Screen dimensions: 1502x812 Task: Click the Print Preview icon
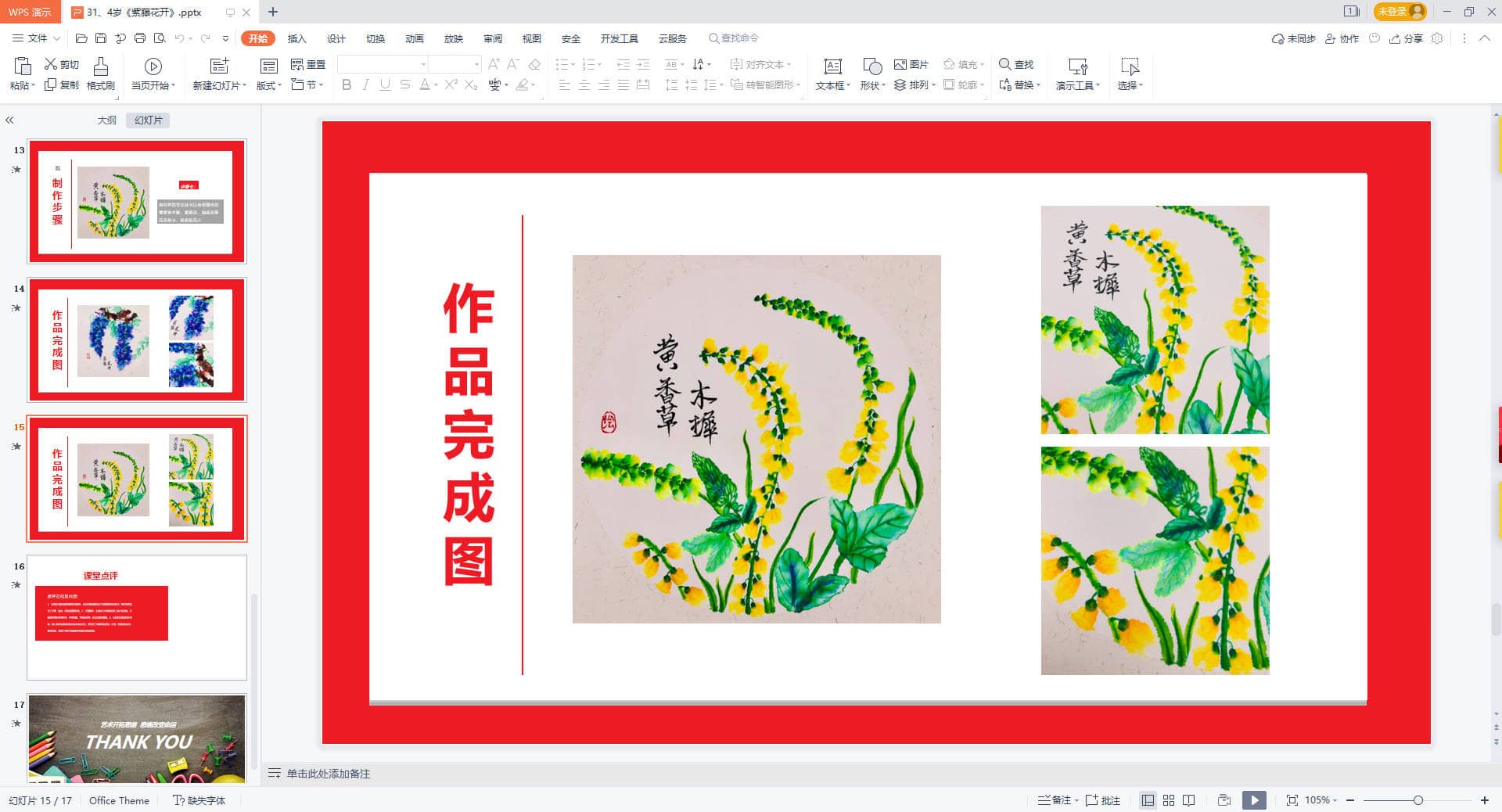click(160, 38)
